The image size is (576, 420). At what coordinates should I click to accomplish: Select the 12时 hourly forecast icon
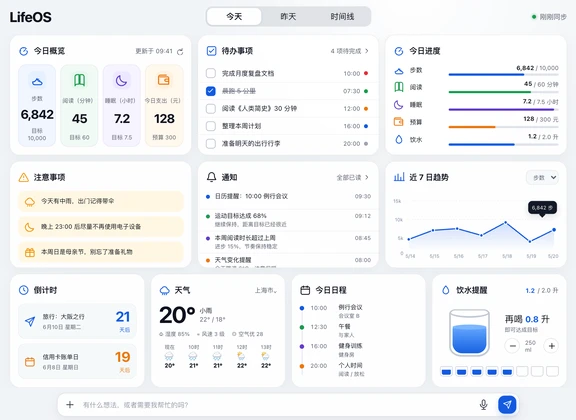tap(241, 356)
